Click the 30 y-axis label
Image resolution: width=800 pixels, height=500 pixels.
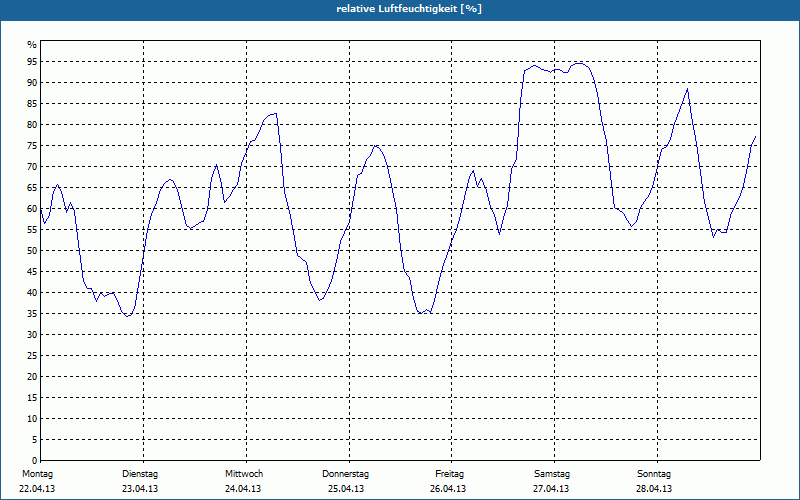(32, 335)
